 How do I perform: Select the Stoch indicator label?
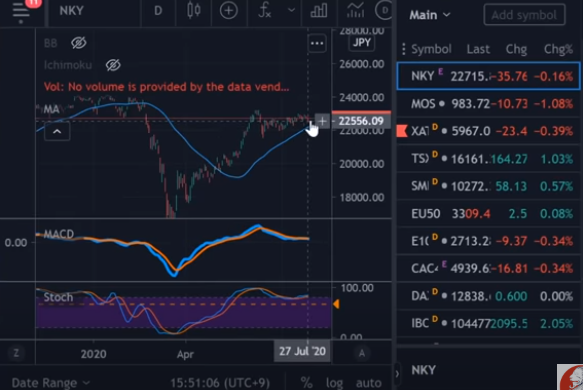58,297
